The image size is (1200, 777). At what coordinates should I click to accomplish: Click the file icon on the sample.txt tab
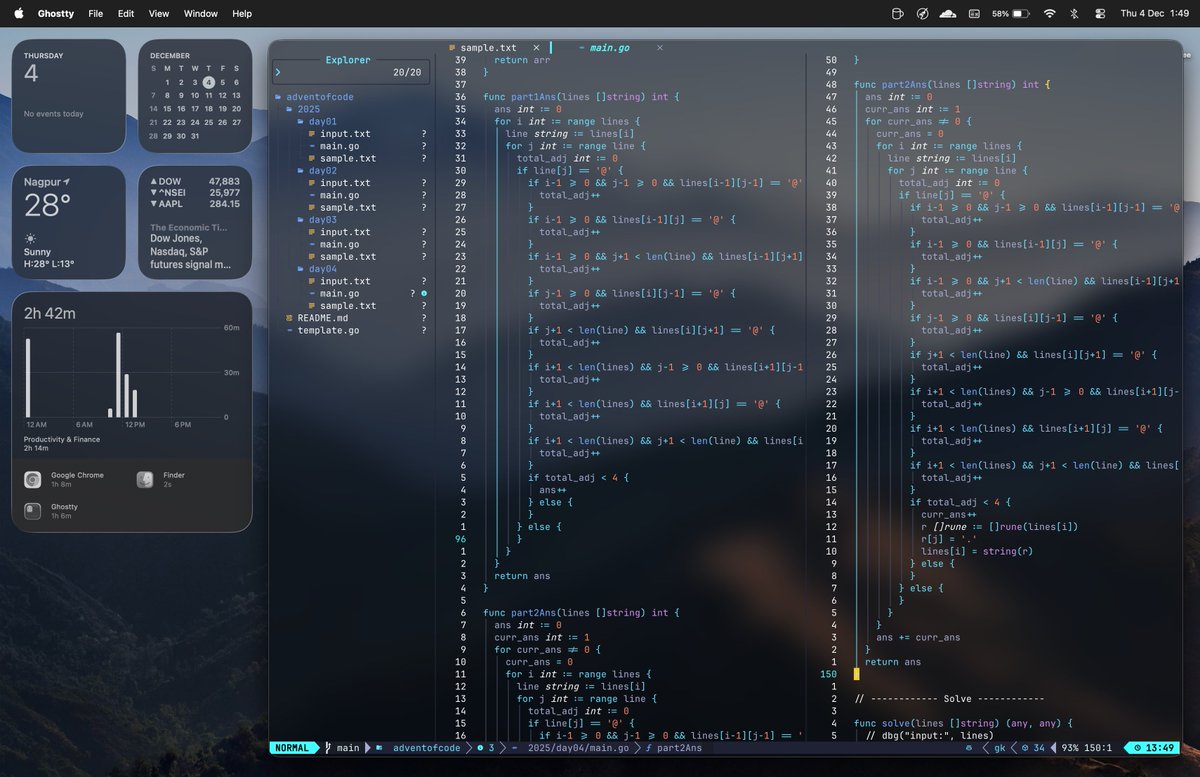[x=454, y=47]
